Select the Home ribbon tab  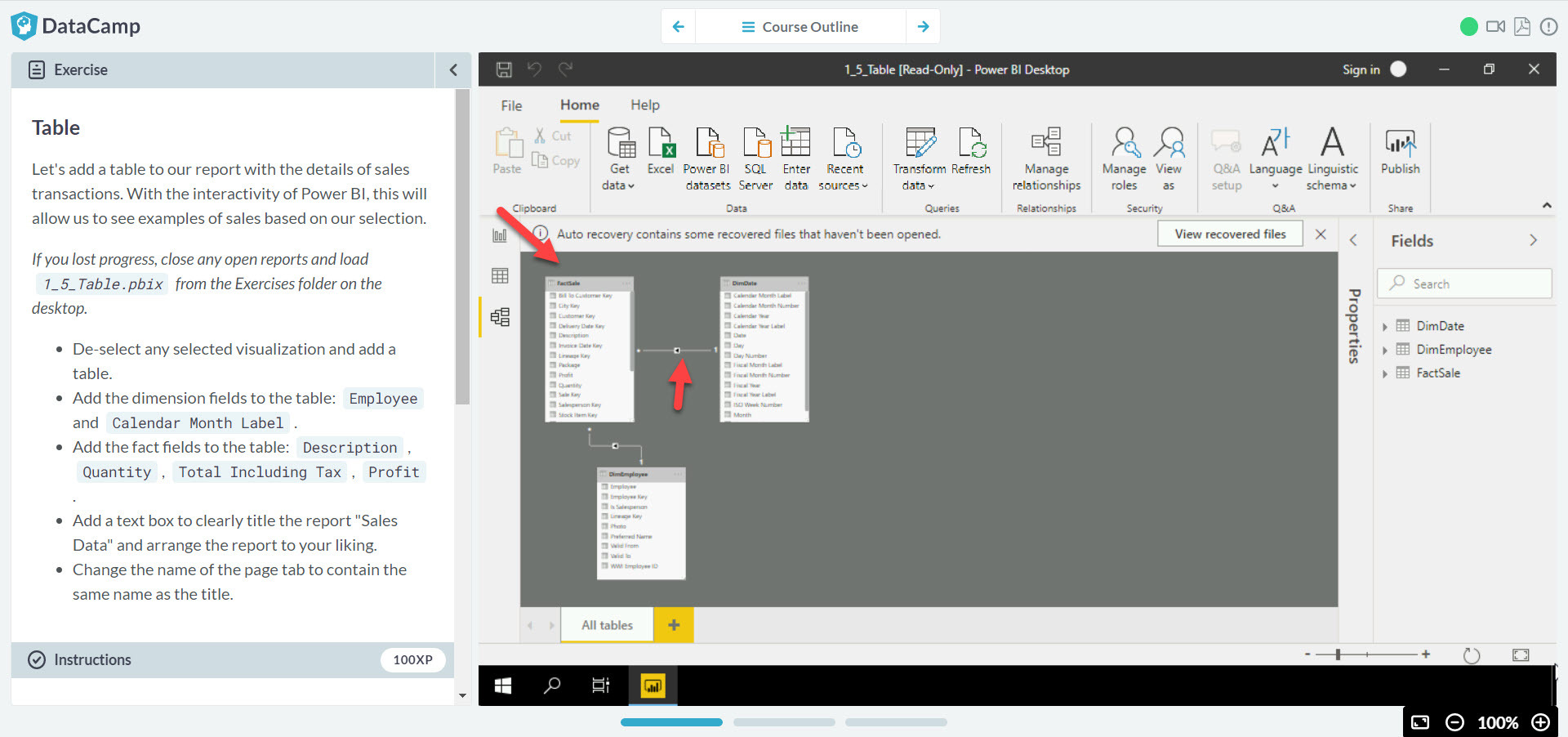pyautogui.click(x=580, y=105)
